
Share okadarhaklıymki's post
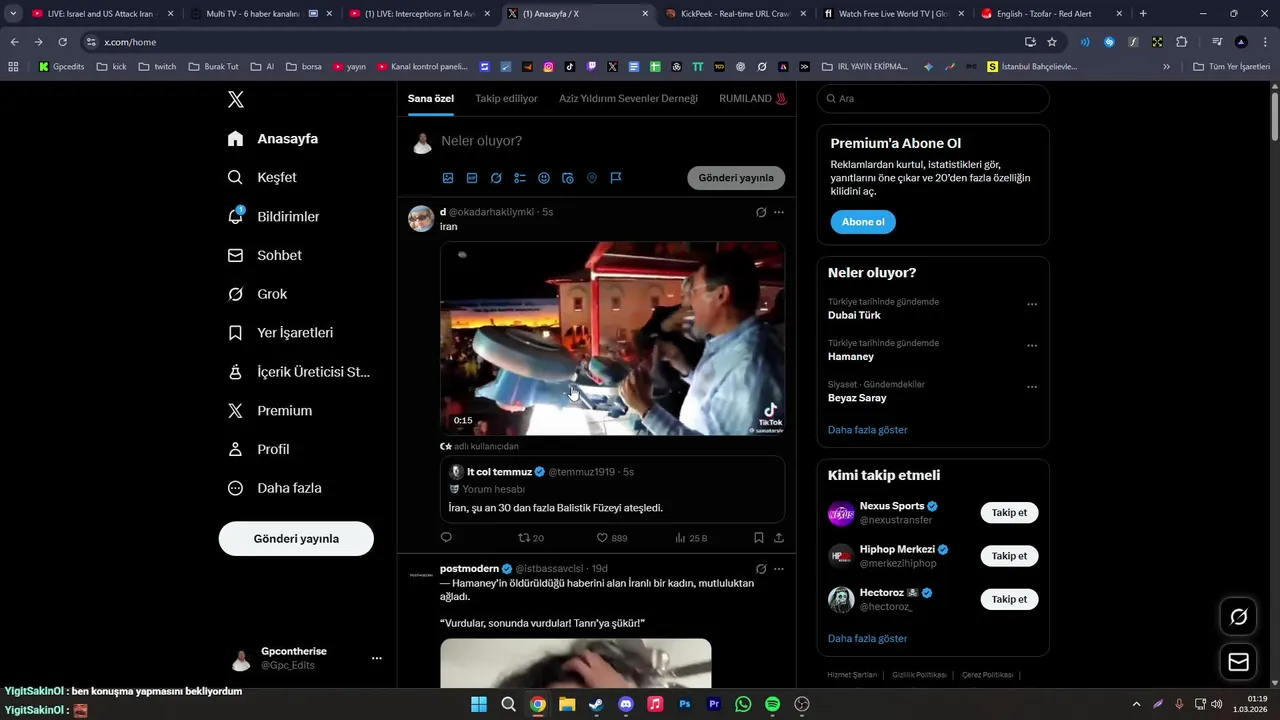(x=779, y=538)
